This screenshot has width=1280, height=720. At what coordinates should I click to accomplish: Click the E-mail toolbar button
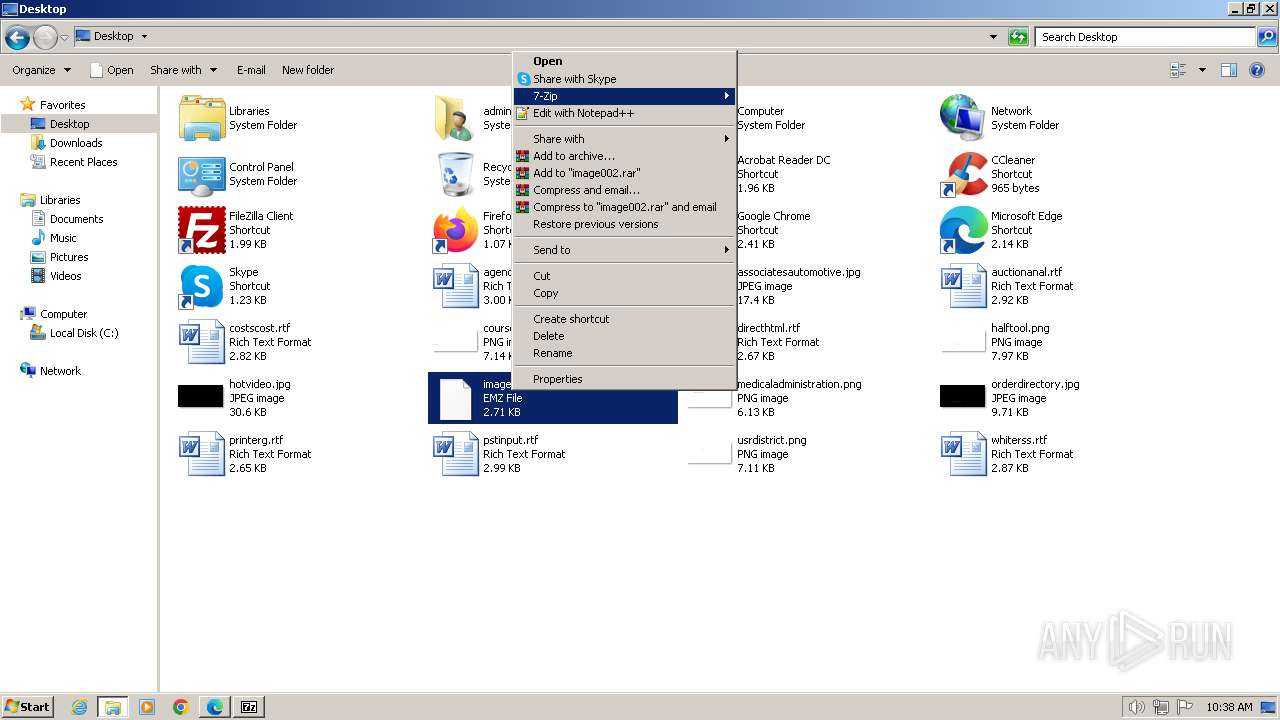[x=251, y=70]
